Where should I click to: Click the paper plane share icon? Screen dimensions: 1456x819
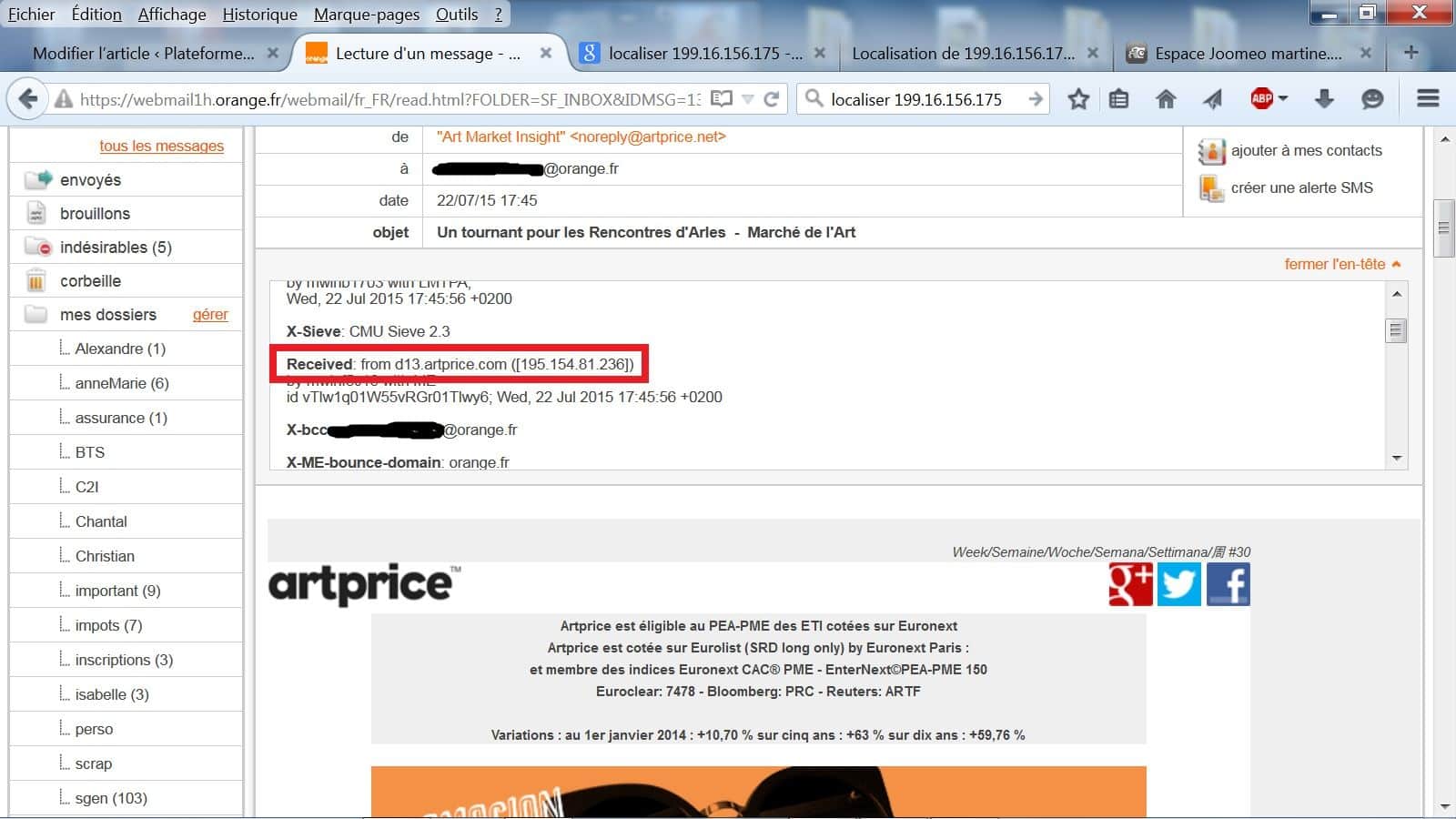pos(1213,99)
